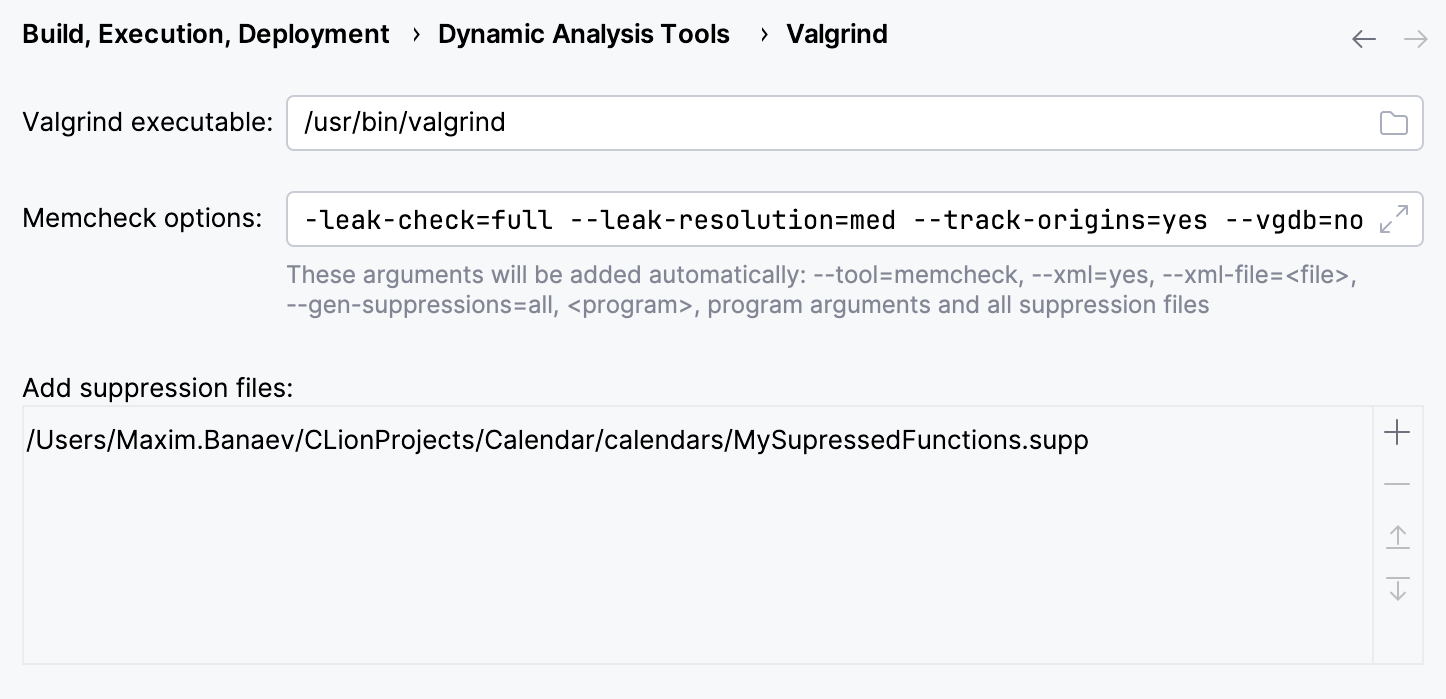Viewport: 1446px width, 699px height.
Task: Move suppression file down in list
Action: [x=1397, y=589]
